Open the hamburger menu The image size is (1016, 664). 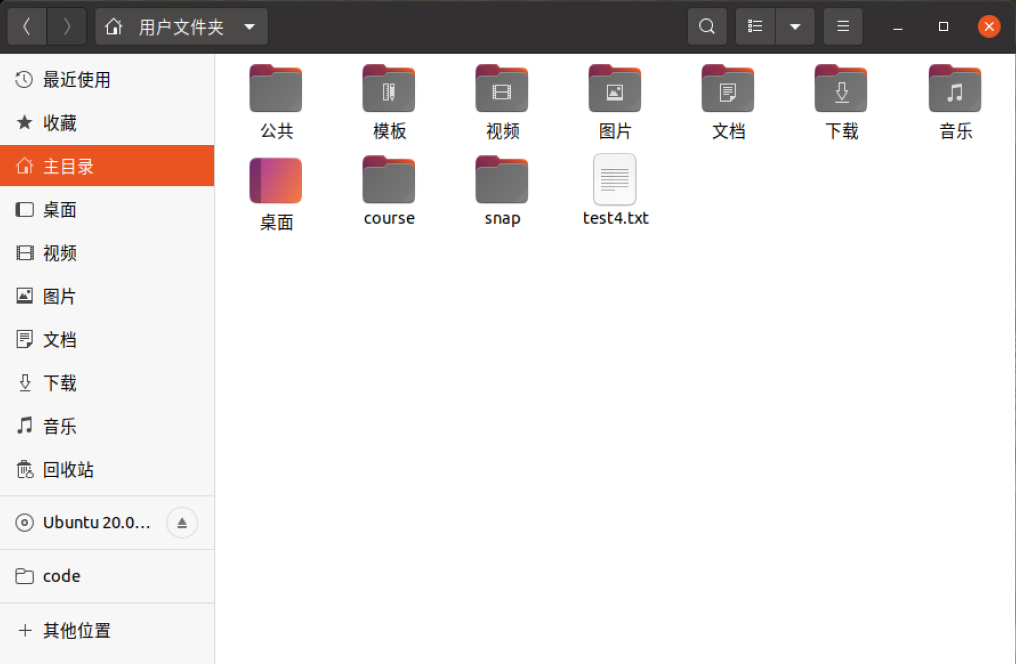(842, 26)
